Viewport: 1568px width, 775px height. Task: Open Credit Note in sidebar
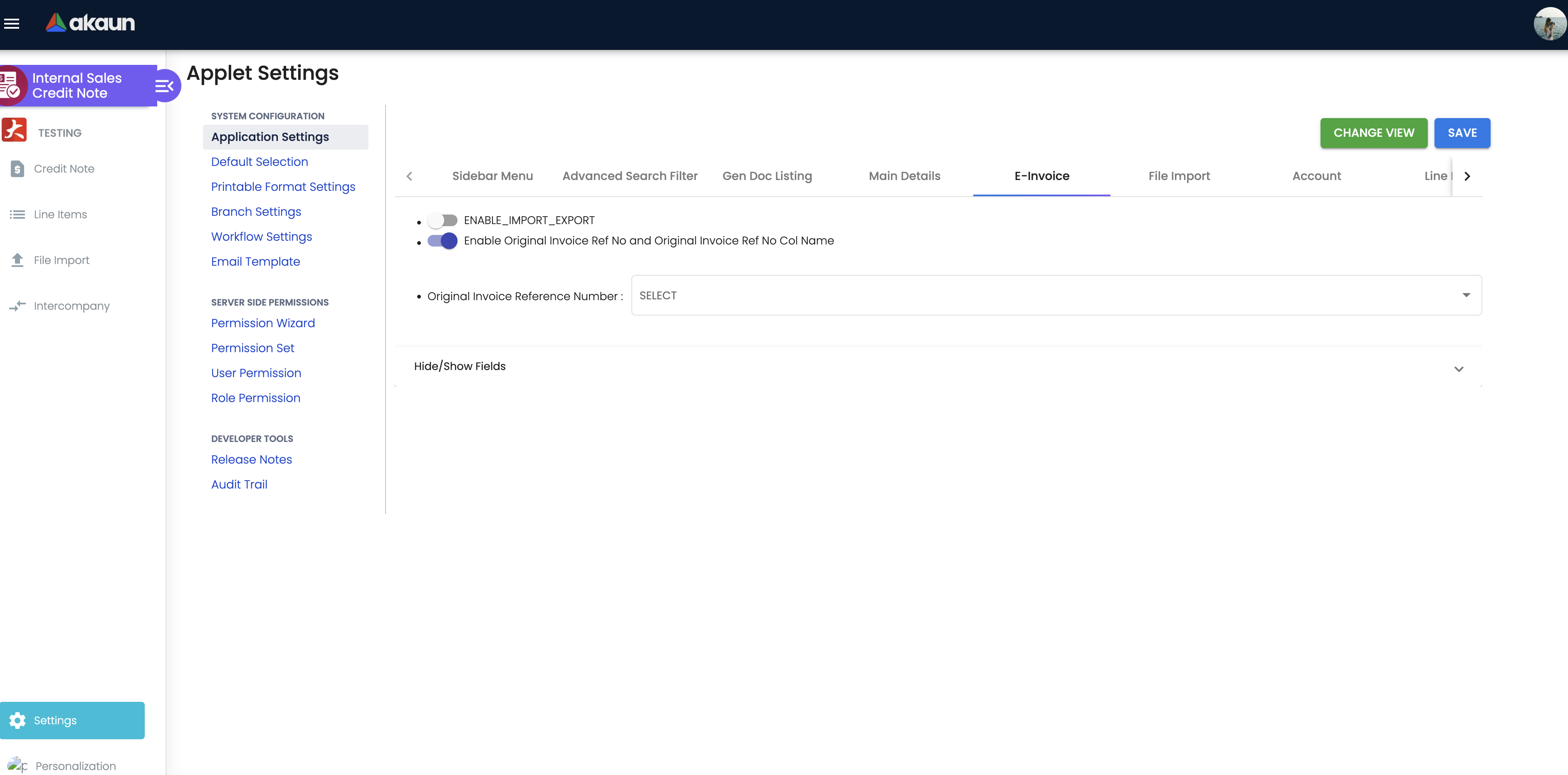64,168
